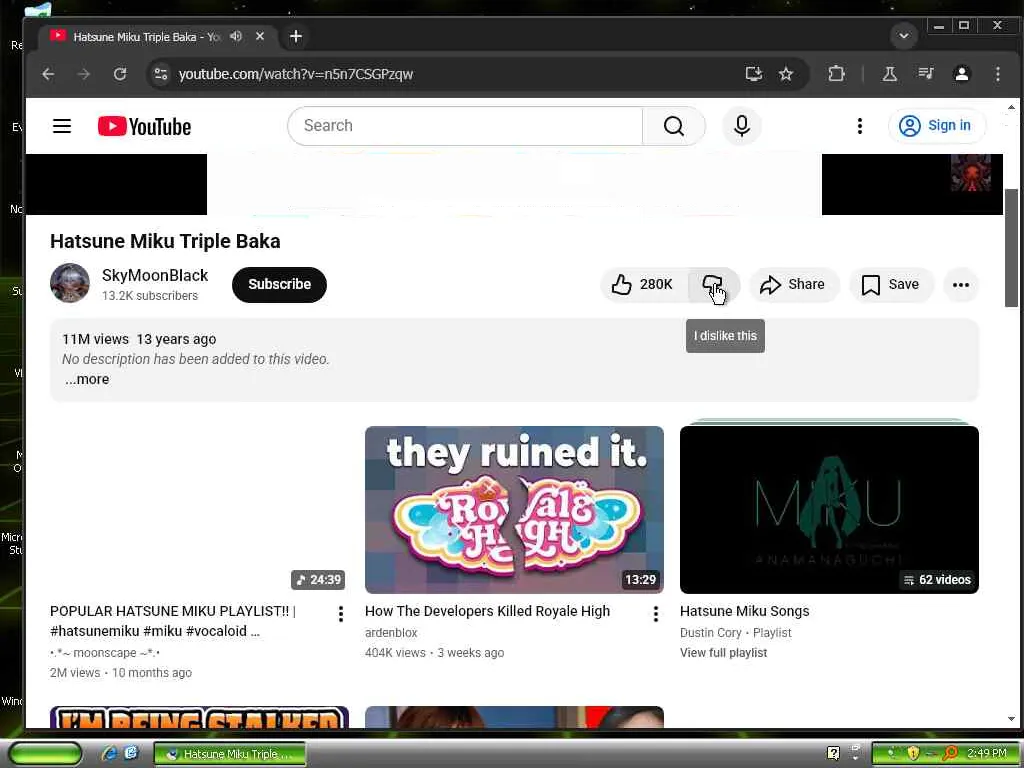
Task: Click the address bar URL
Action: [296, 74]
